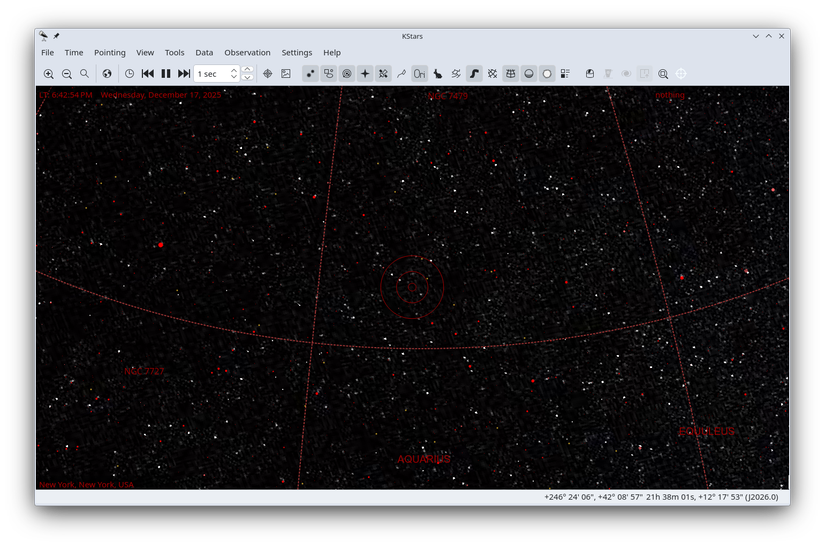Step time backward one unit
The image size is (825, 547).
[148, 74]
